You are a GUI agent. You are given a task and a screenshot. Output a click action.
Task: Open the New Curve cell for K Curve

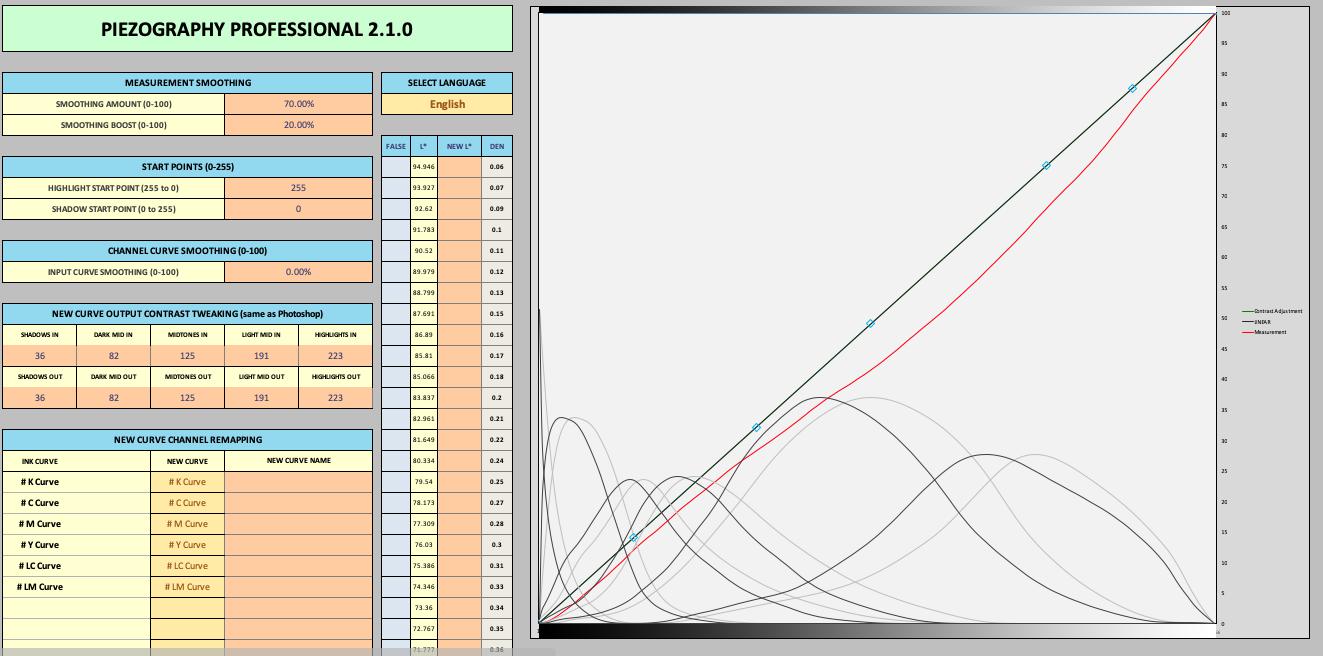point(188,482)
